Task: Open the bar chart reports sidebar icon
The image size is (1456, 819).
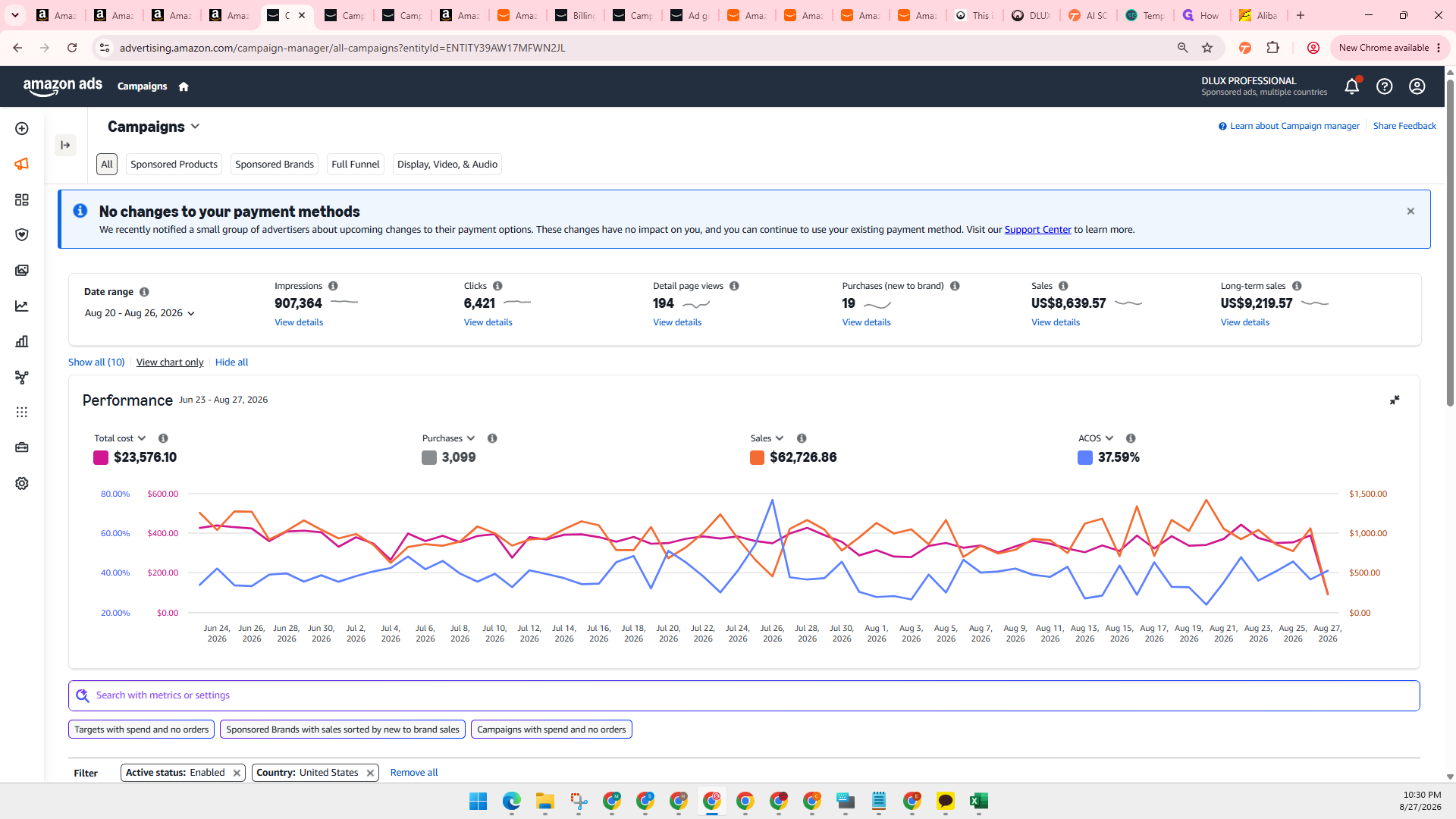Action: tap(22, 341)
